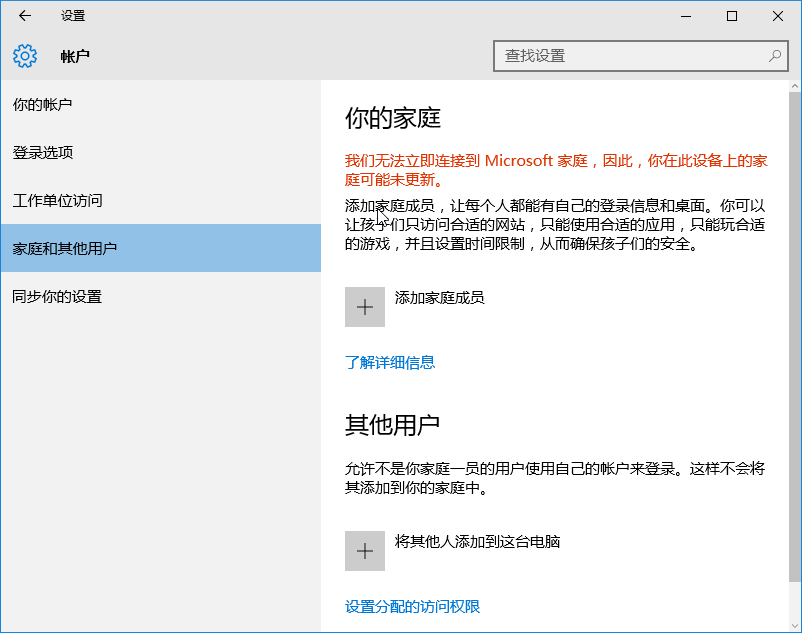802x633 pixels.
Task: Go to 登录选项 settings
Action: pyautogui.click(x=42, y=152)
